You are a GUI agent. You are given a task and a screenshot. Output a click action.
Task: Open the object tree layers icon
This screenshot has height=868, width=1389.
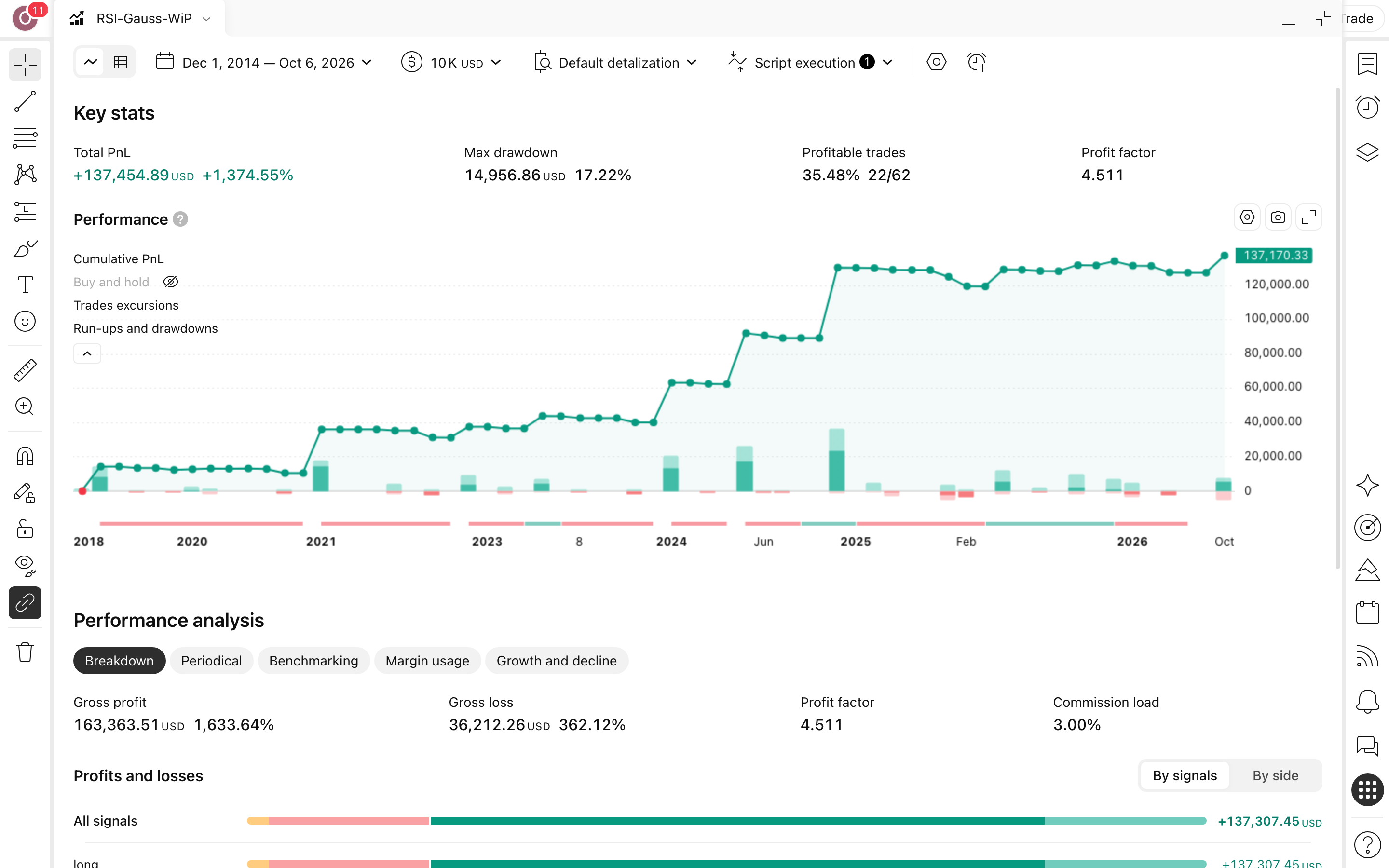pyautogui.click(x=1367, y=151)
